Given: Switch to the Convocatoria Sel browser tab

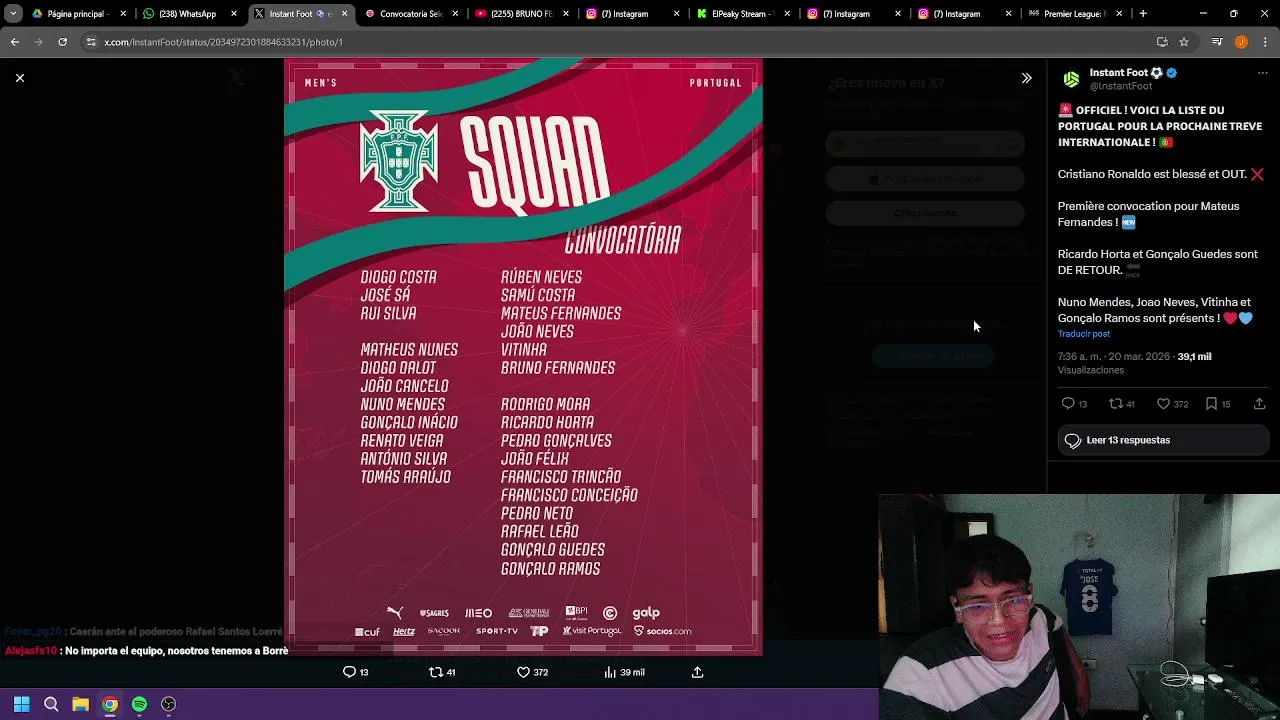Looking at the screenshot, I should pos(408,14).
